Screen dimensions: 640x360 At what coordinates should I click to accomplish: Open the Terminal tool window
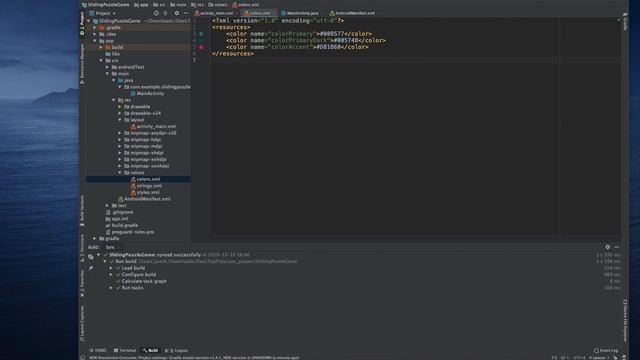click(125, 350)
